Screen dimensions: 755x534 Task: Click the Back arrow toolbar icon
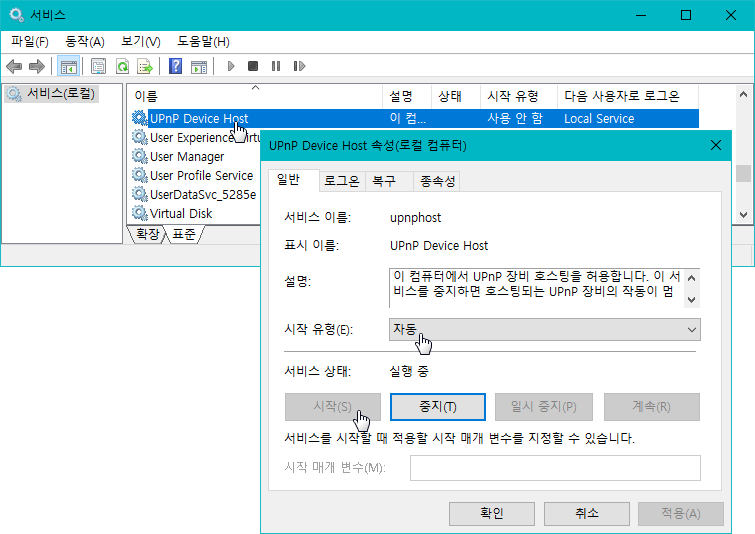[x=14, y=66]
